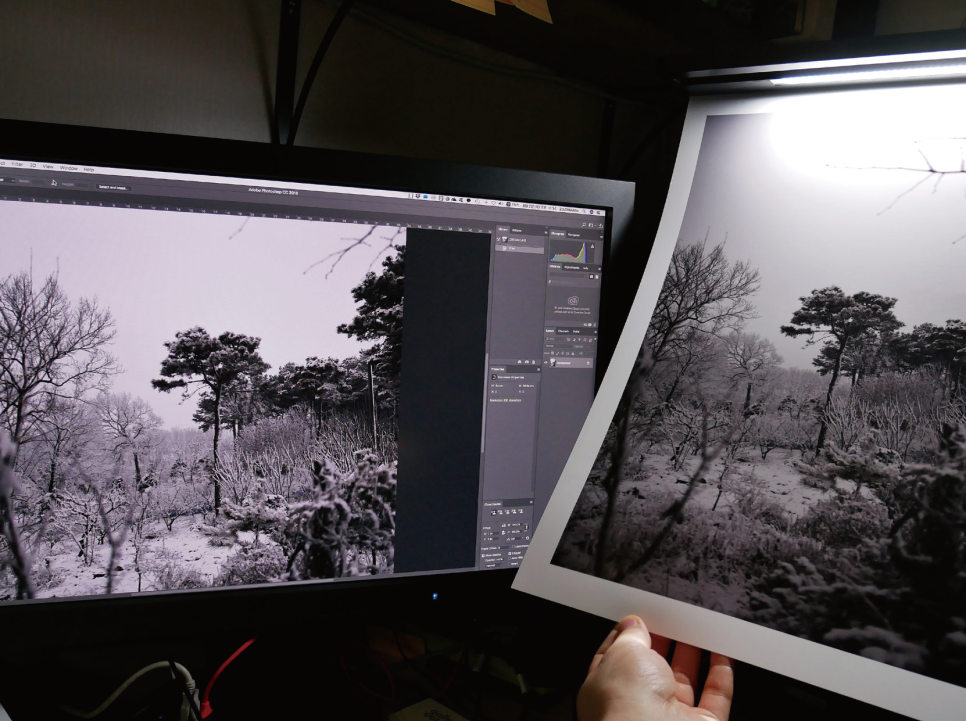
Task: Switch to the Info tab
Action: (x=585, y=268)
